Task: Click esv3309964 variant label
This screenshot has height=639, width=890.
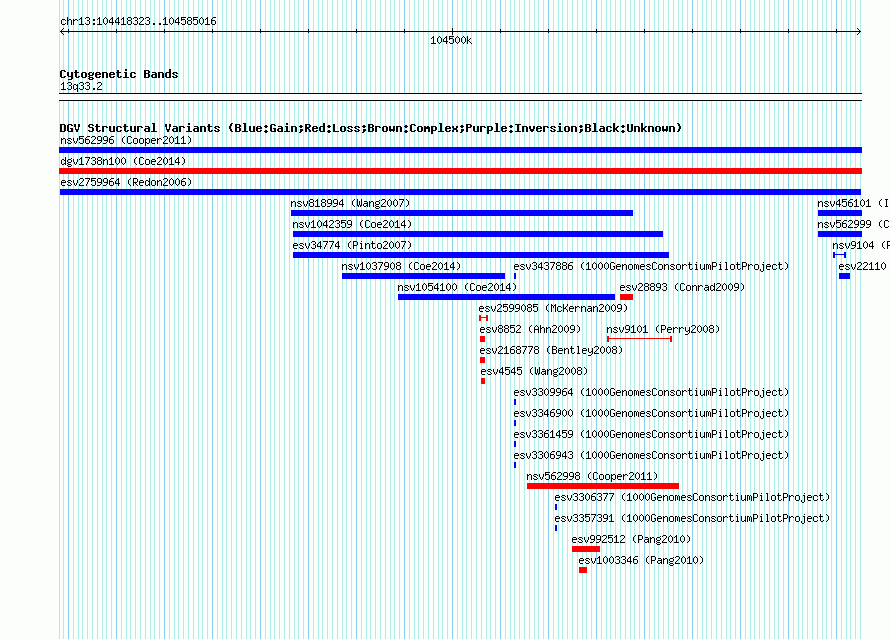Action: [x=651, y=392]
